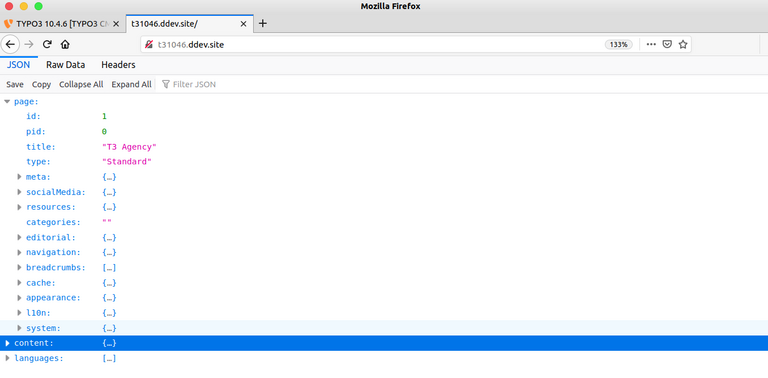768x378 pixels.
Task: Open the page actions three-dot menu
Action: coord(651,45)
